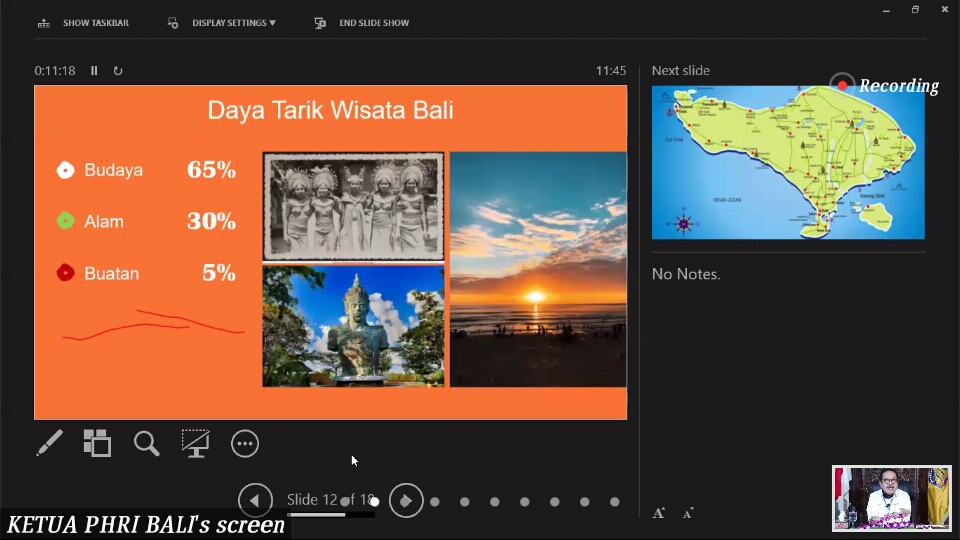
Task: Minimize the presenter view window
Action: pyautogui.click(x=886, y=10)
